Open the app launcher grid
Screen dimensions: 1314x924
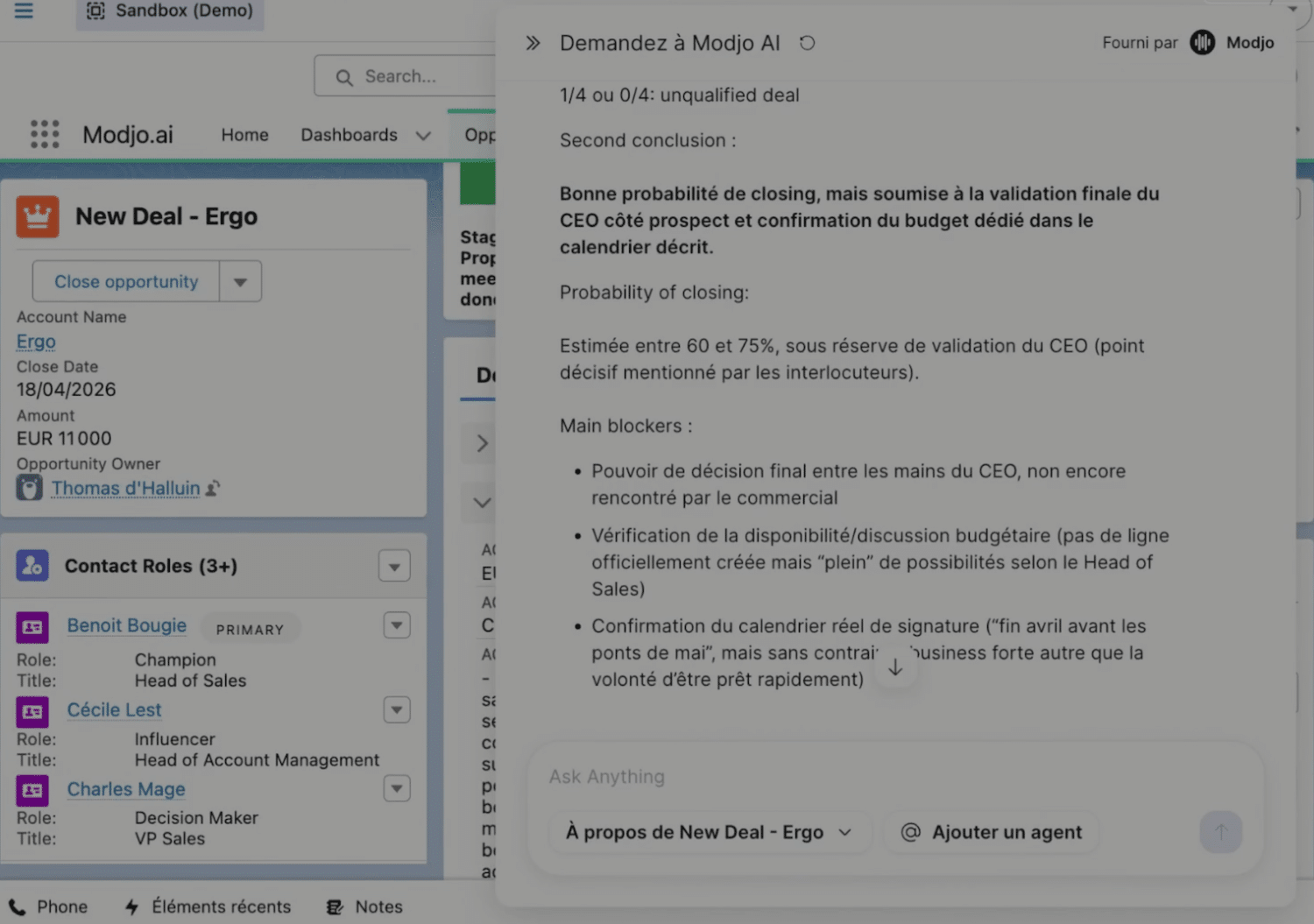[45, 134]
